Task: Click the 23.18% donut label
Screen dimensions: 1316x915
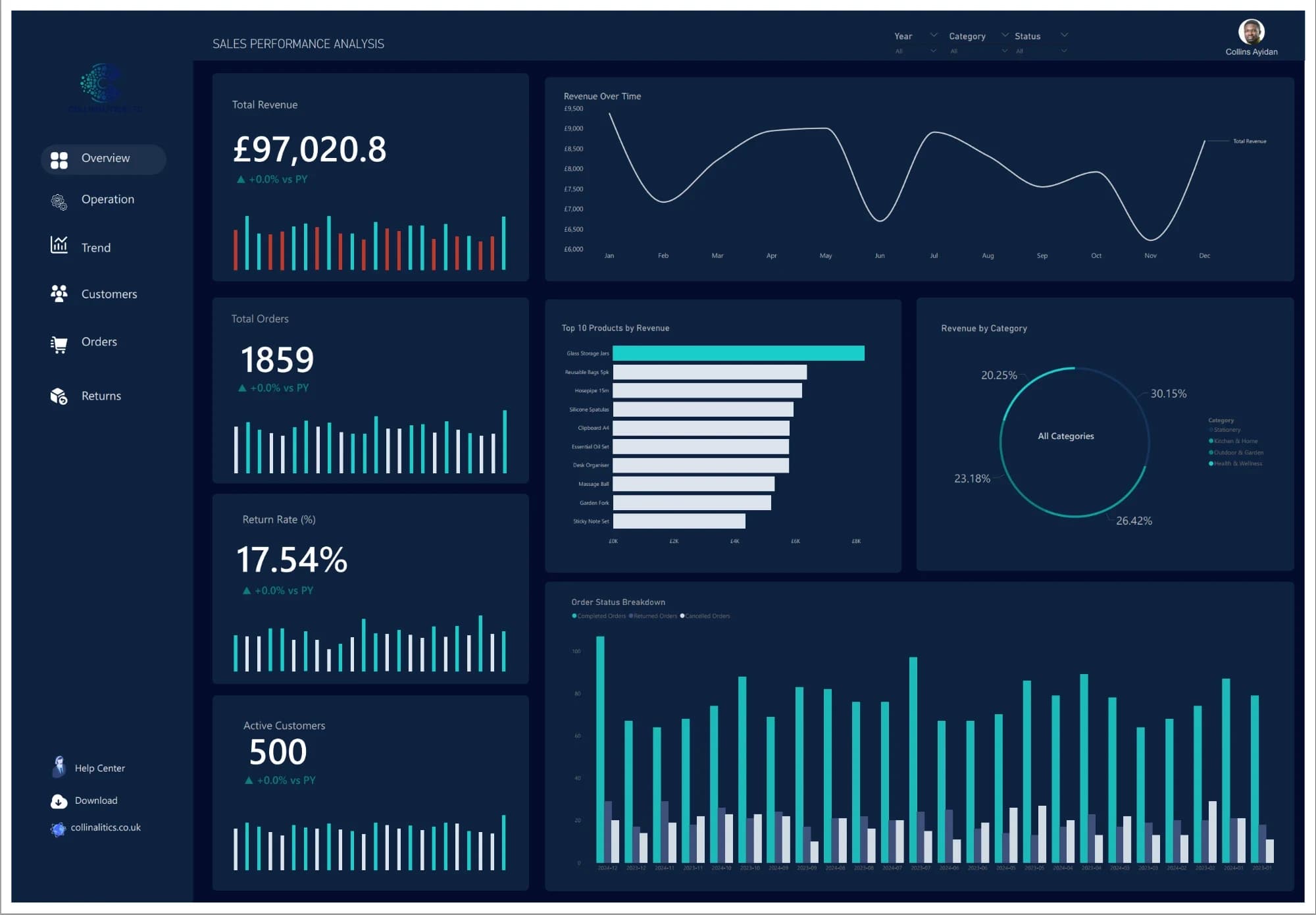Action: (972, 479)
